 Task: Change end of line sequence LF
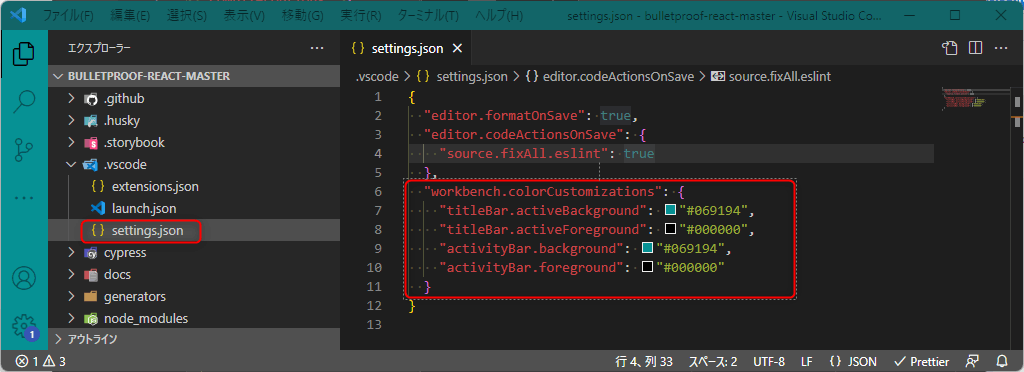tap(807, 361)
